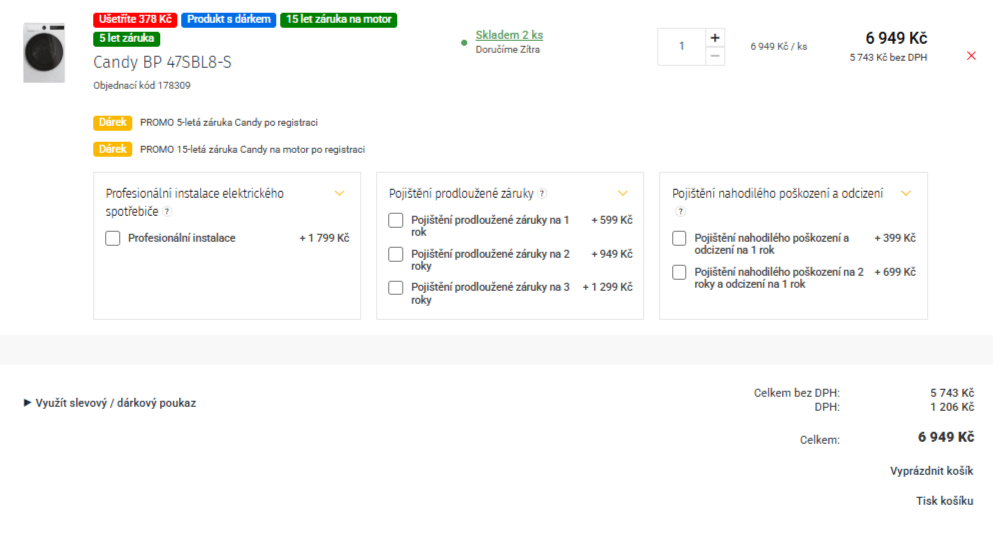Click the quantity input field
The image size is (993, 537).
coord(681,46)
